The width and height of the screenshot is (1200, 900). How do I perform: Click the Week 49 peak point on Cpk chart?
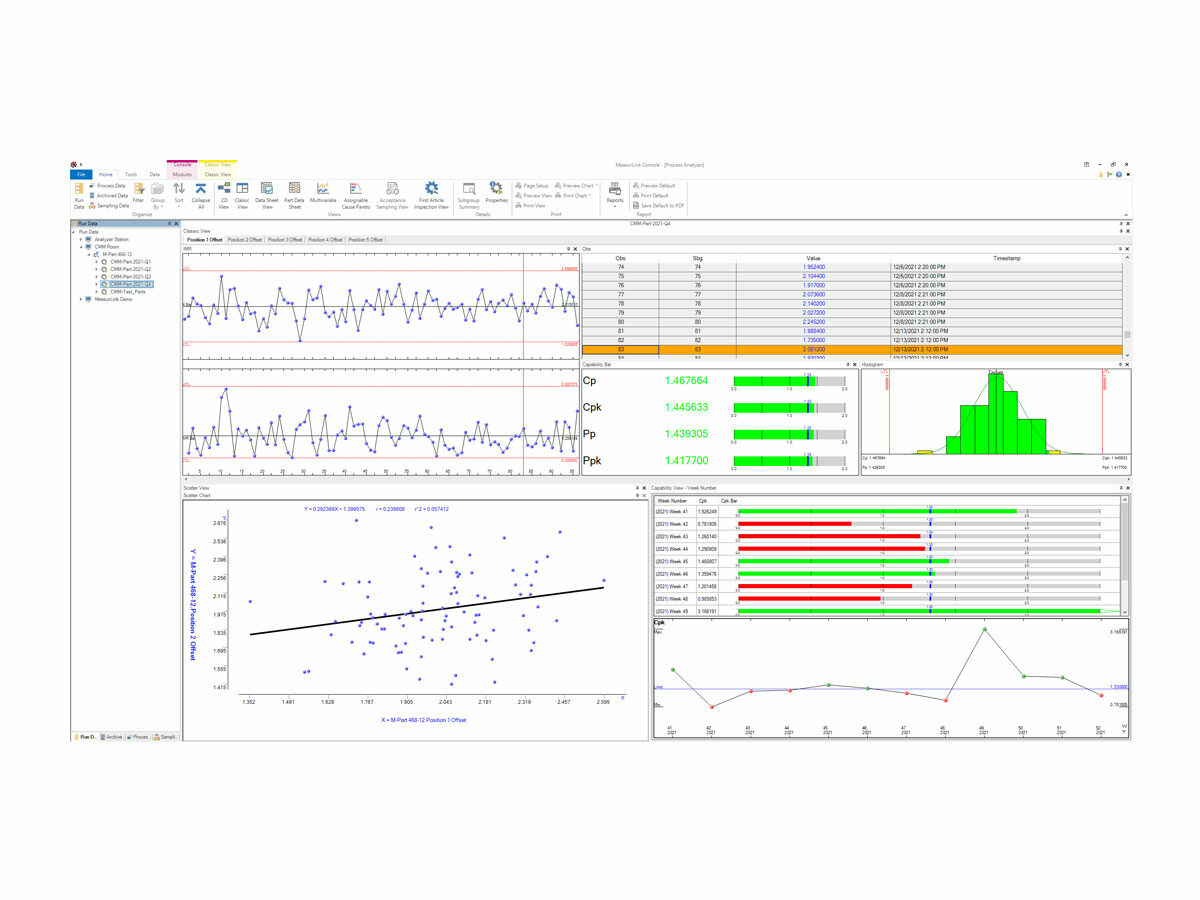click(x=985, y=629)
